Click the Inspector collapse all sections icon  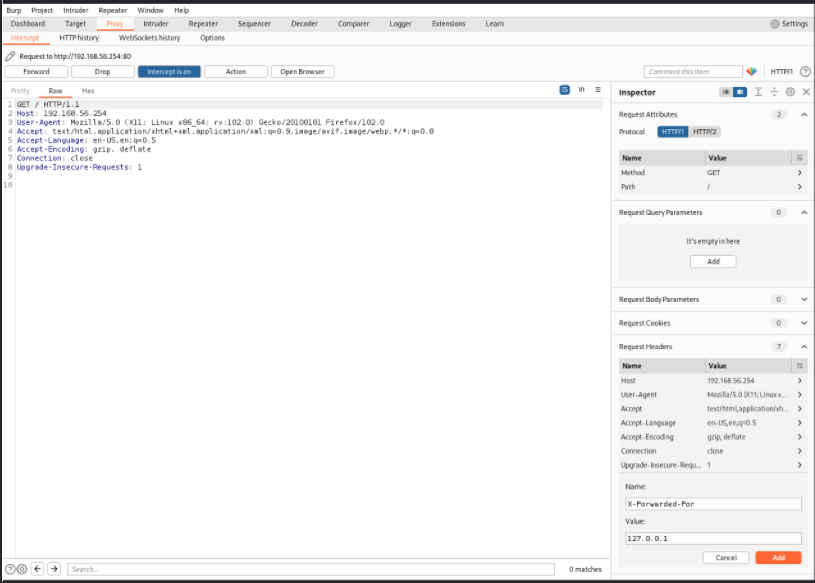774,92
